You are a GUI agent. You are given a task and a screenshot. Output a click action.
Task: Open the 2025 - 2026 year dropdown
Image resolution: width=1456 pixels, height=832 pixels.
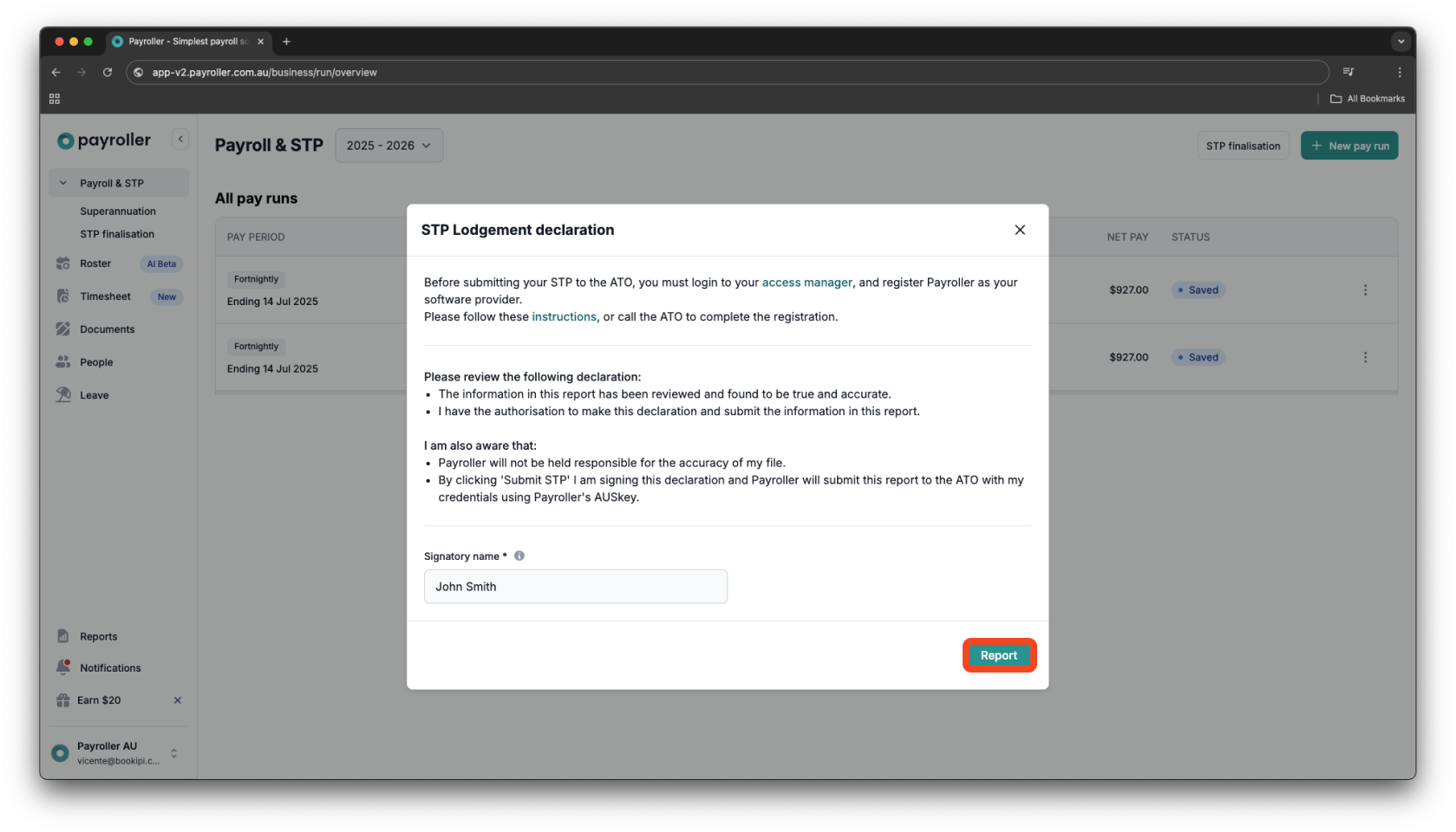[388, 145]
